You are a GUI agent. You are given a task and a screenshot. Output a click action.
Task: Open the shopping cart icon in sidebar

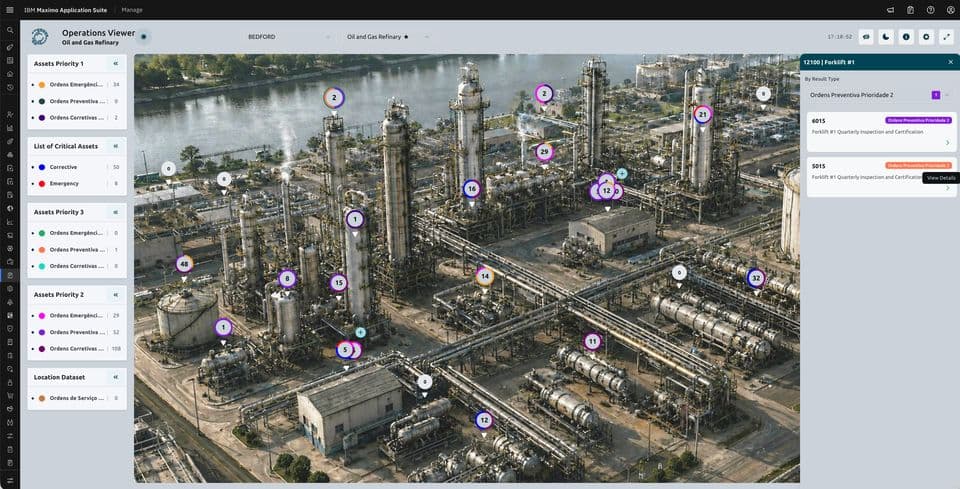click(x=10, y=395)
